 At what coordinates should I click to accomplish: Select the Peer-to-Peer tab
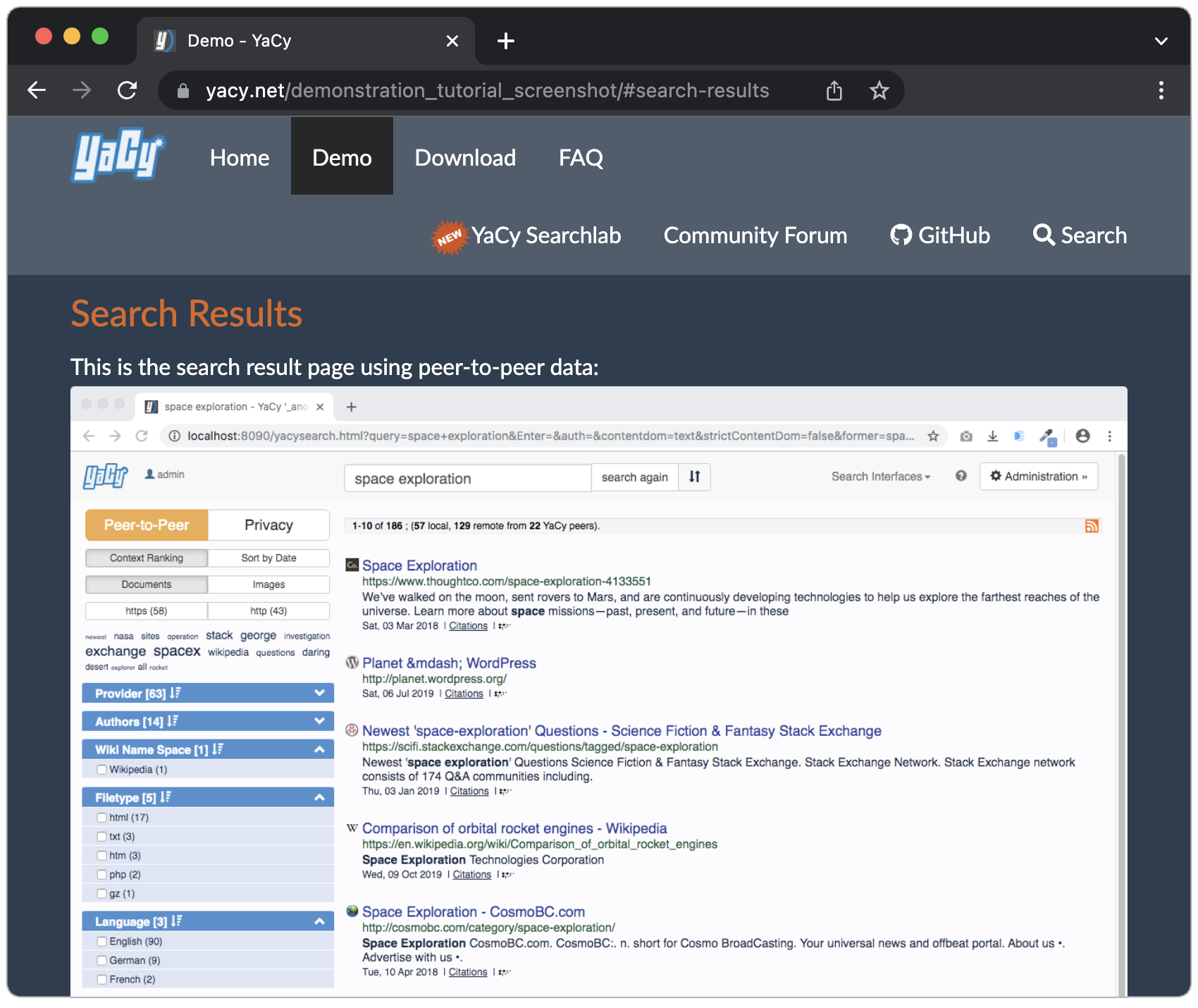(147, 525)
